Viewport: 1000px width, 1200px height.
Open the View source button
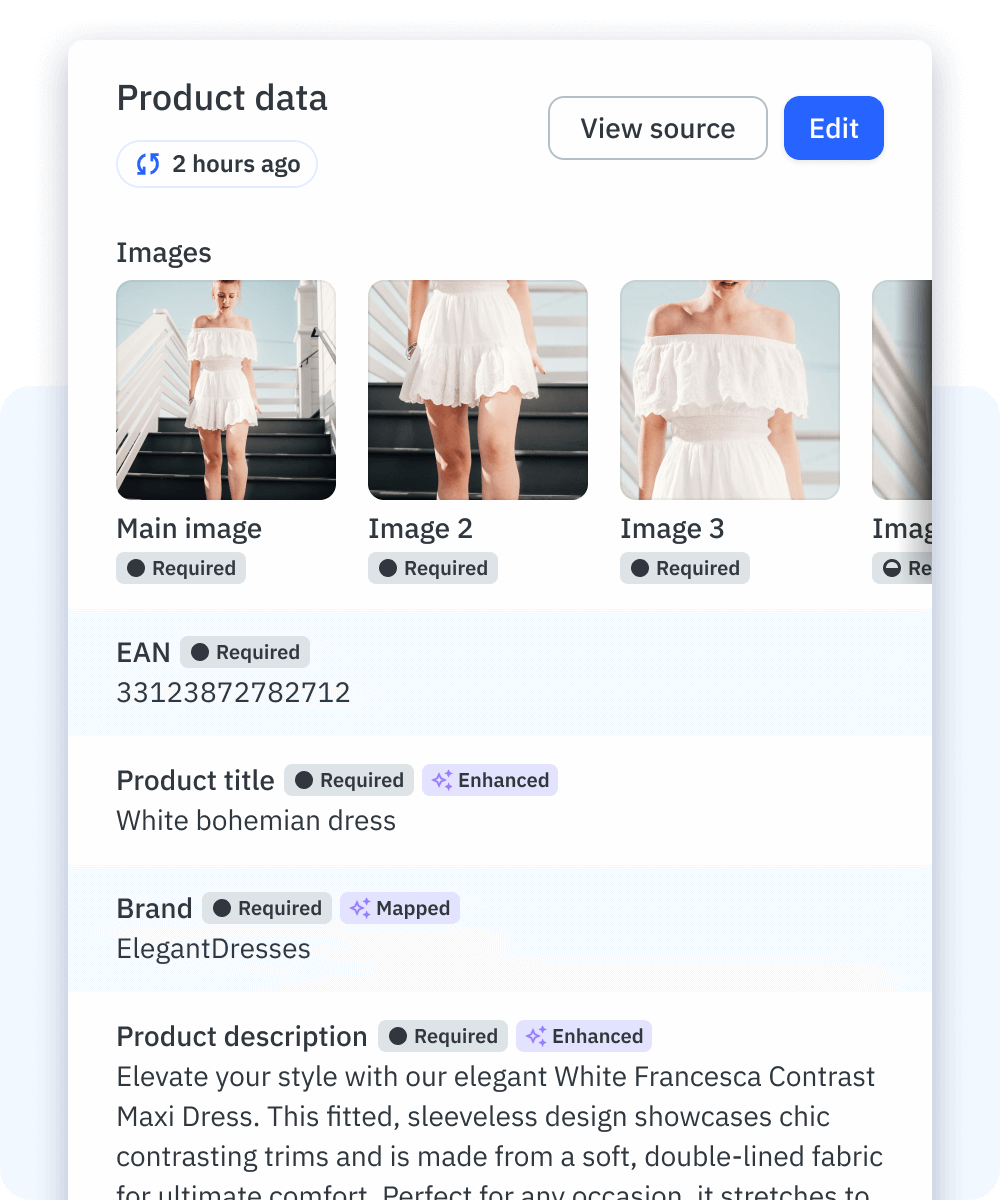click(658, 128)
